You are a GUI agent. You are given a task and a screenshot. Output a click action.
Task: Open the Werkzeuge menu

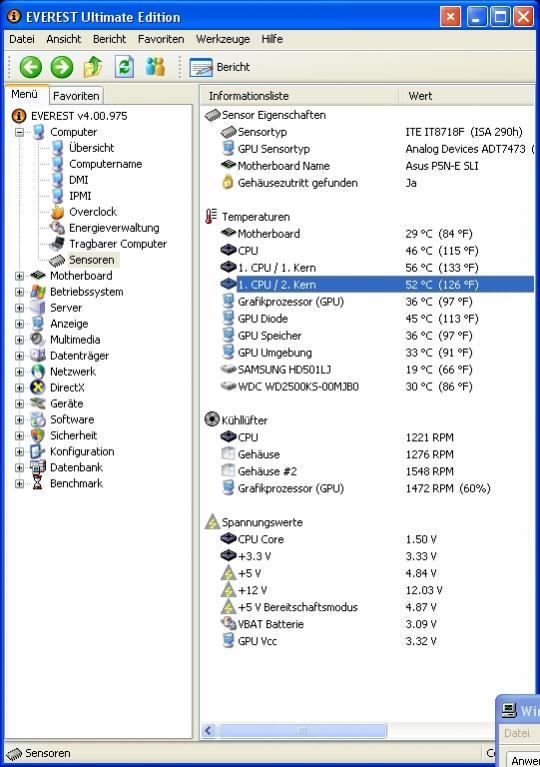223,39
